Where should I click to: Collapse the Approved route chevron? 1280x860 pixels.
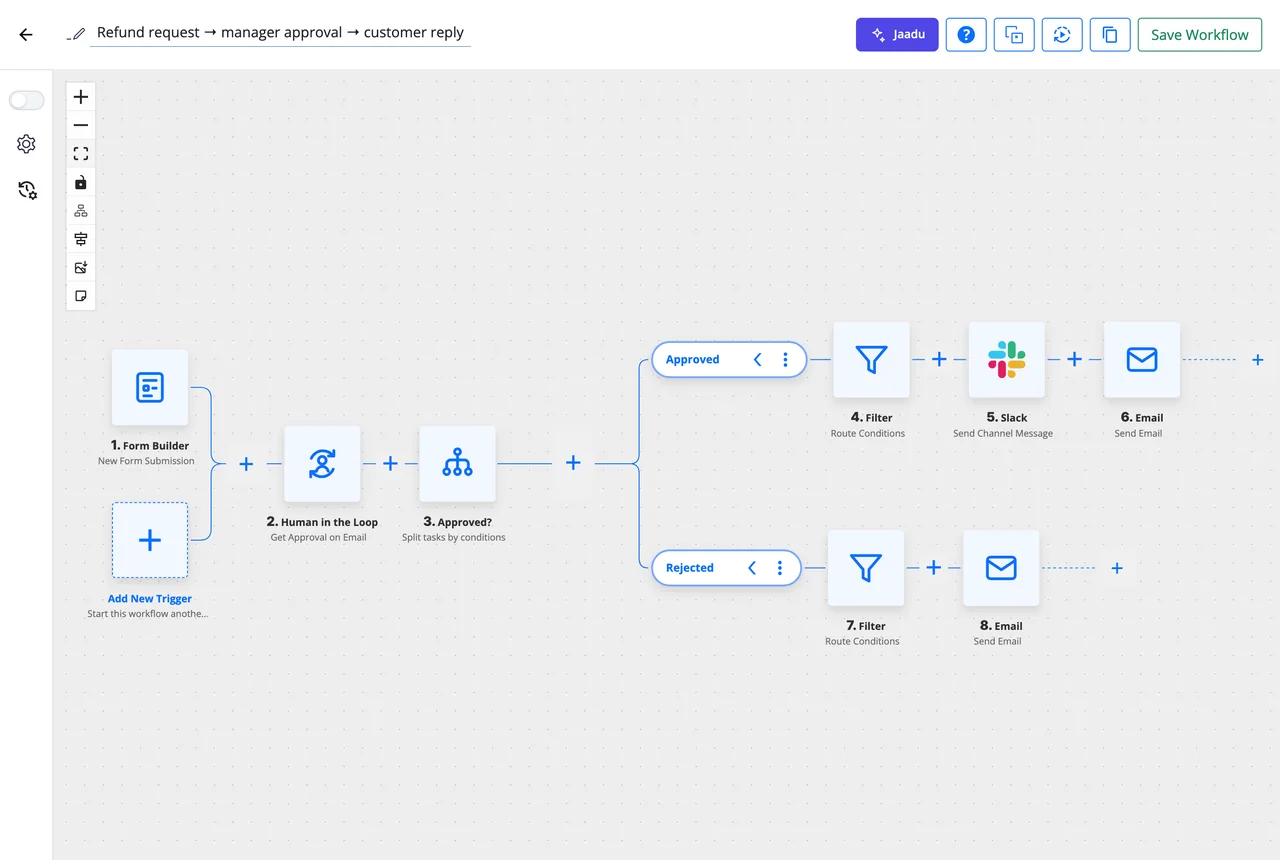point(757,359)
